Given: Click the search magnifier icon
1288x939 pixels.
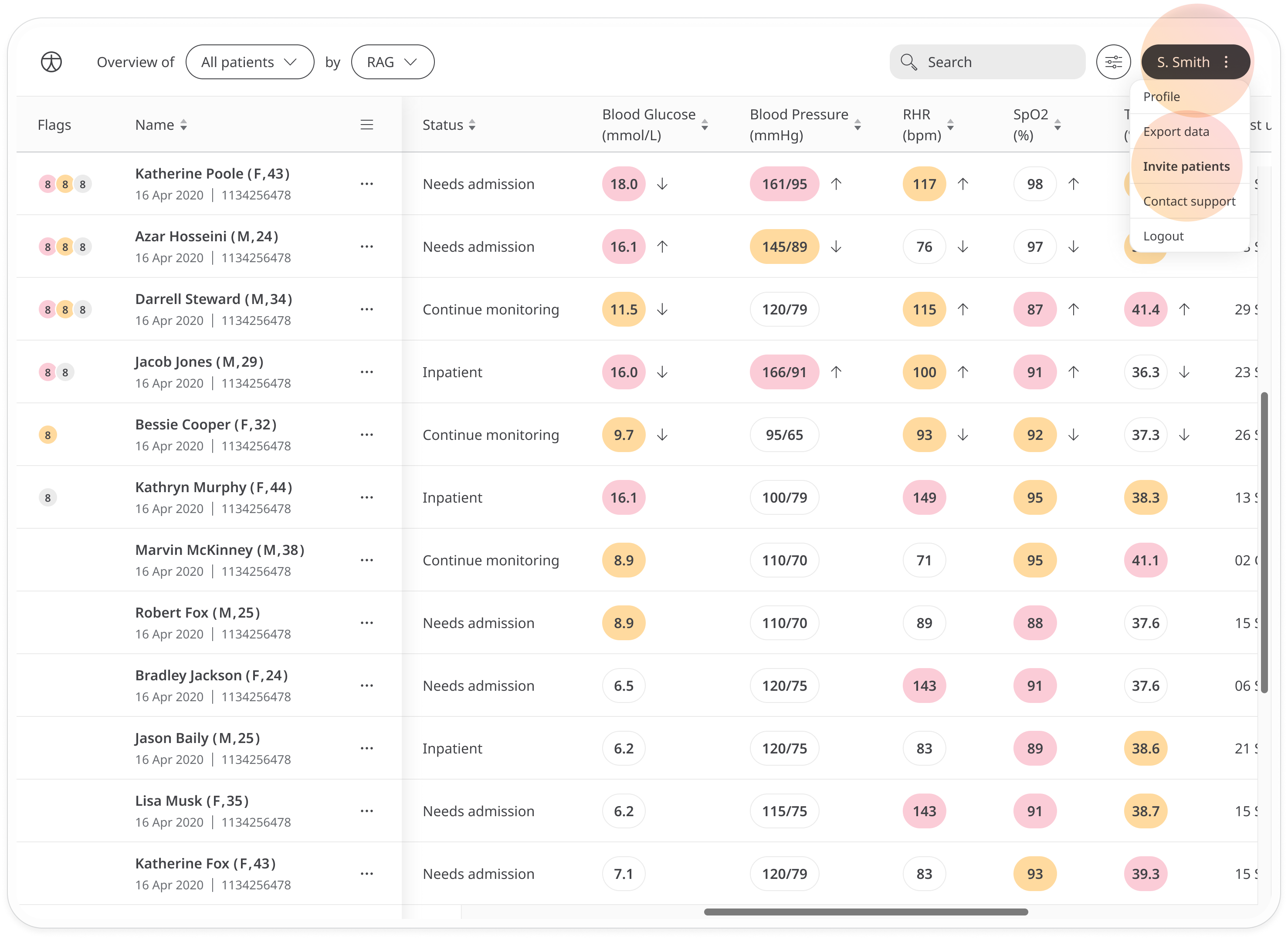Looking at the screenshot, I should tap(909, 62).
